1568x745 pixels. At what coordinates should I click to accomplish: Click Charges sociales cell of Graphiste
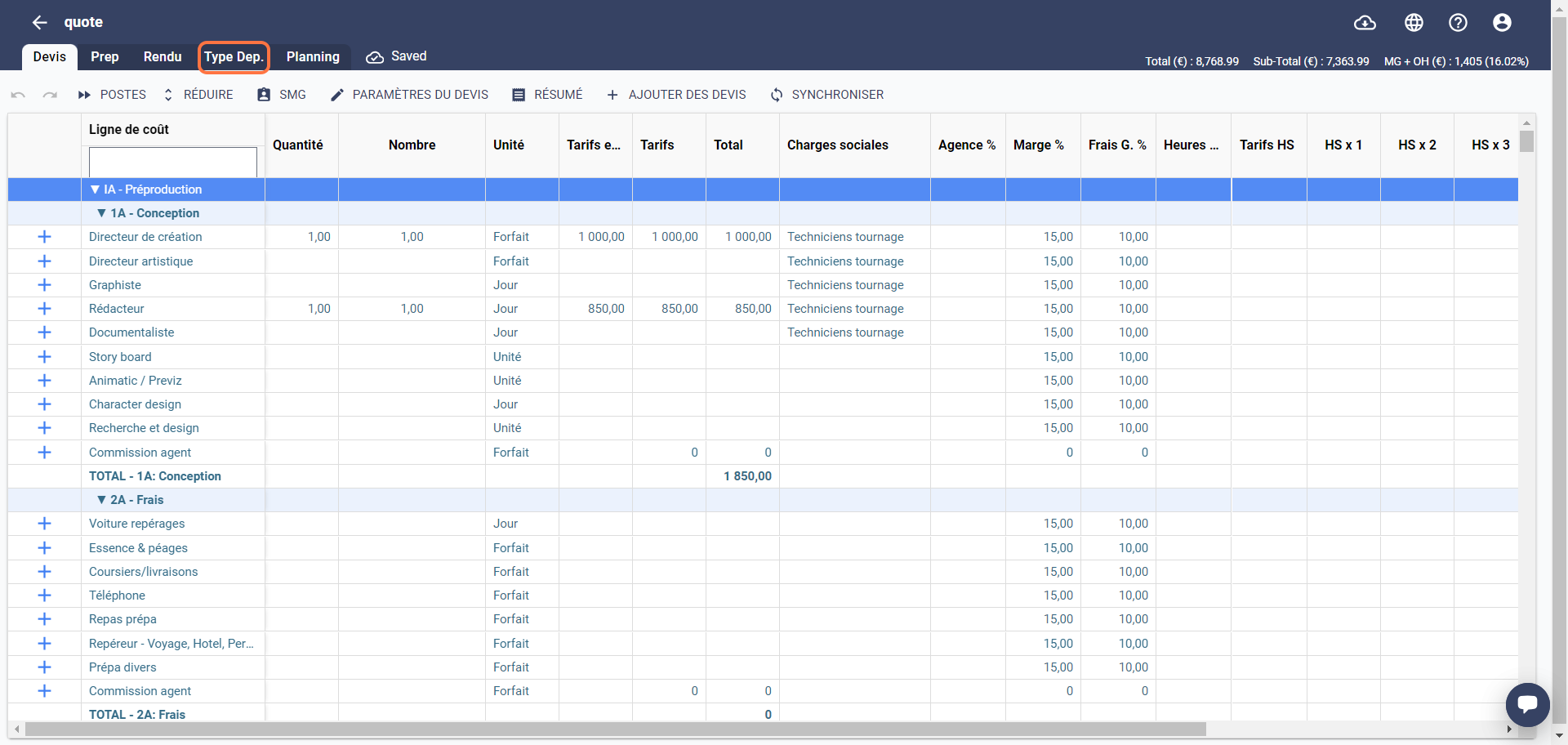coord(855,285)
